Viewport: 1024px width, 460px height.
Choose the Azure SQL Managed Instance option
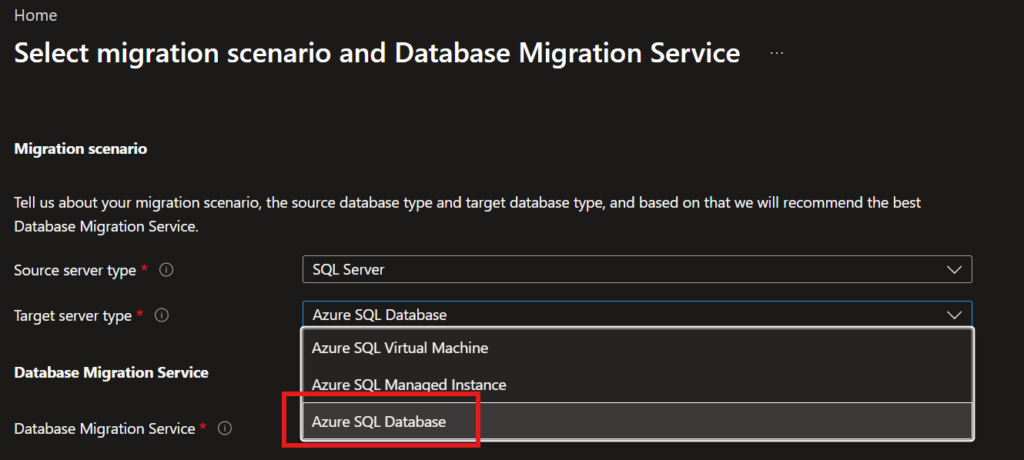click(x=408, y=385)
